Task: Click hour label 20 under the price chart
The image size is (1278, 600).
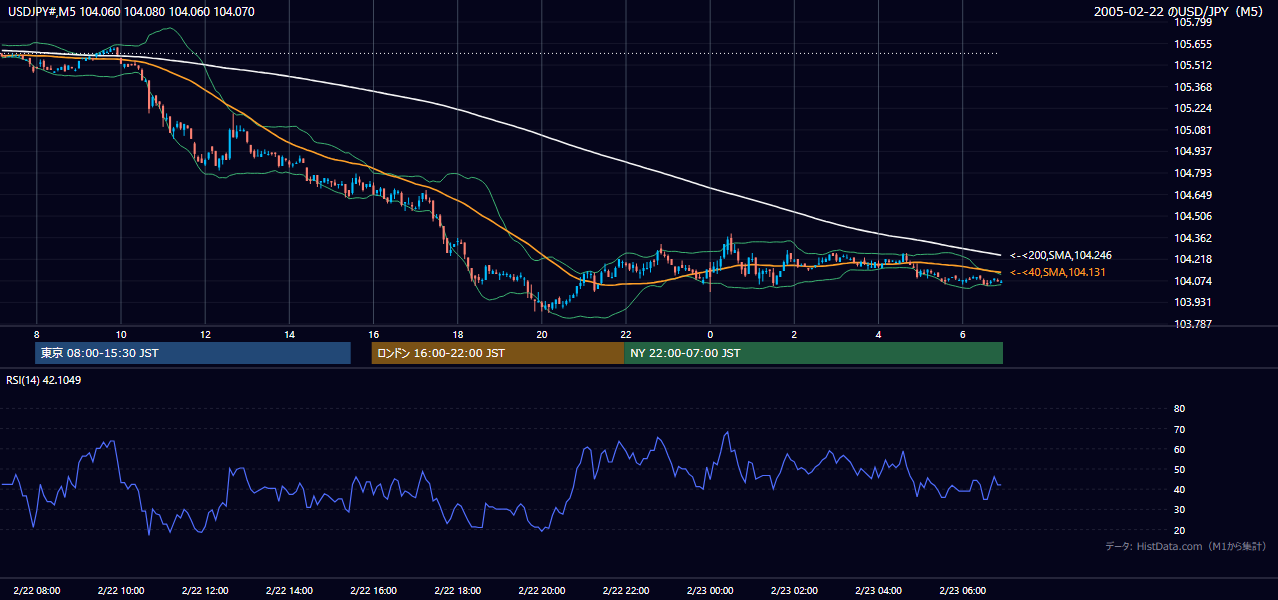Action: click(x=541, y=333)
